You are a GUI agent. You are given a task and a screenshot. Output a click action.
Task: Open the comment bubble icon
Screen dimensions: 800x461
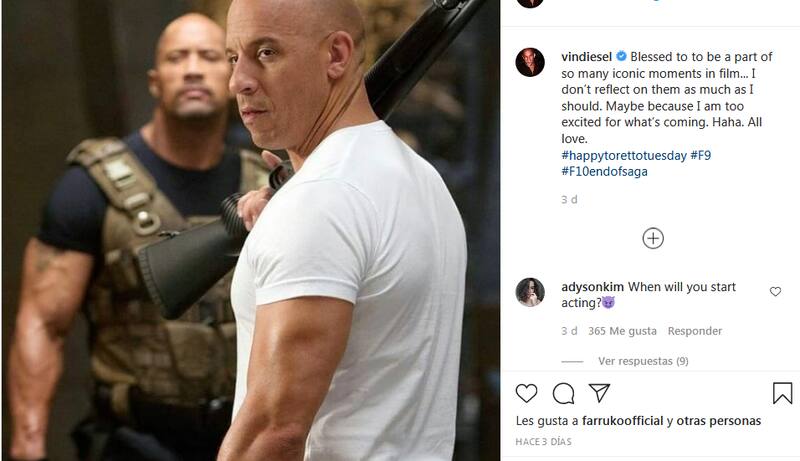pyautogui.click(x=563, y=394)
